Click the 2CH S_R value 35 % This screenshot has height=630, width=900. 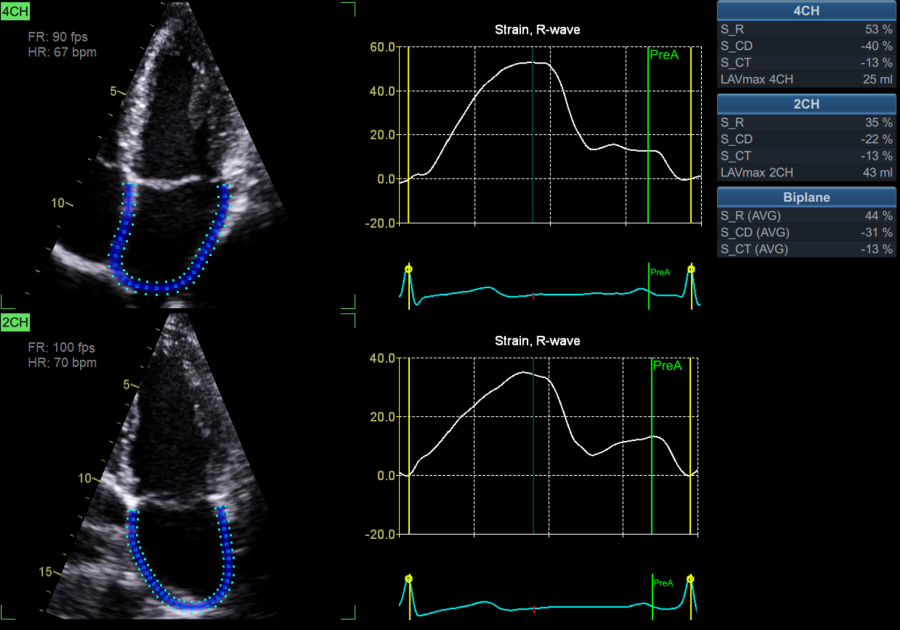point(878,123)
